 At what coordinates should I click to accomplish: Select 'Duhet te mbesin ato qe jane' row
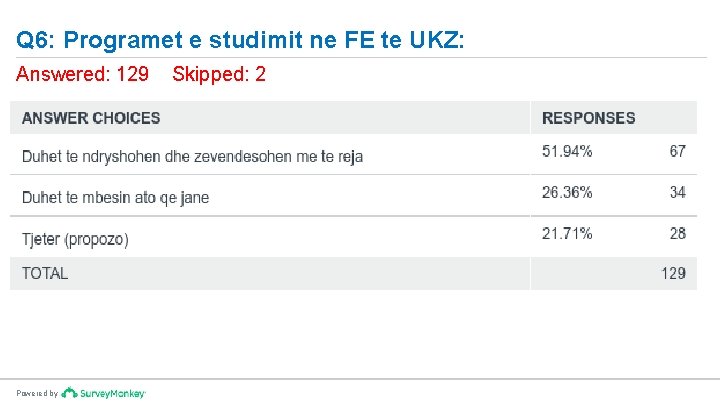[x=116, y=197]
